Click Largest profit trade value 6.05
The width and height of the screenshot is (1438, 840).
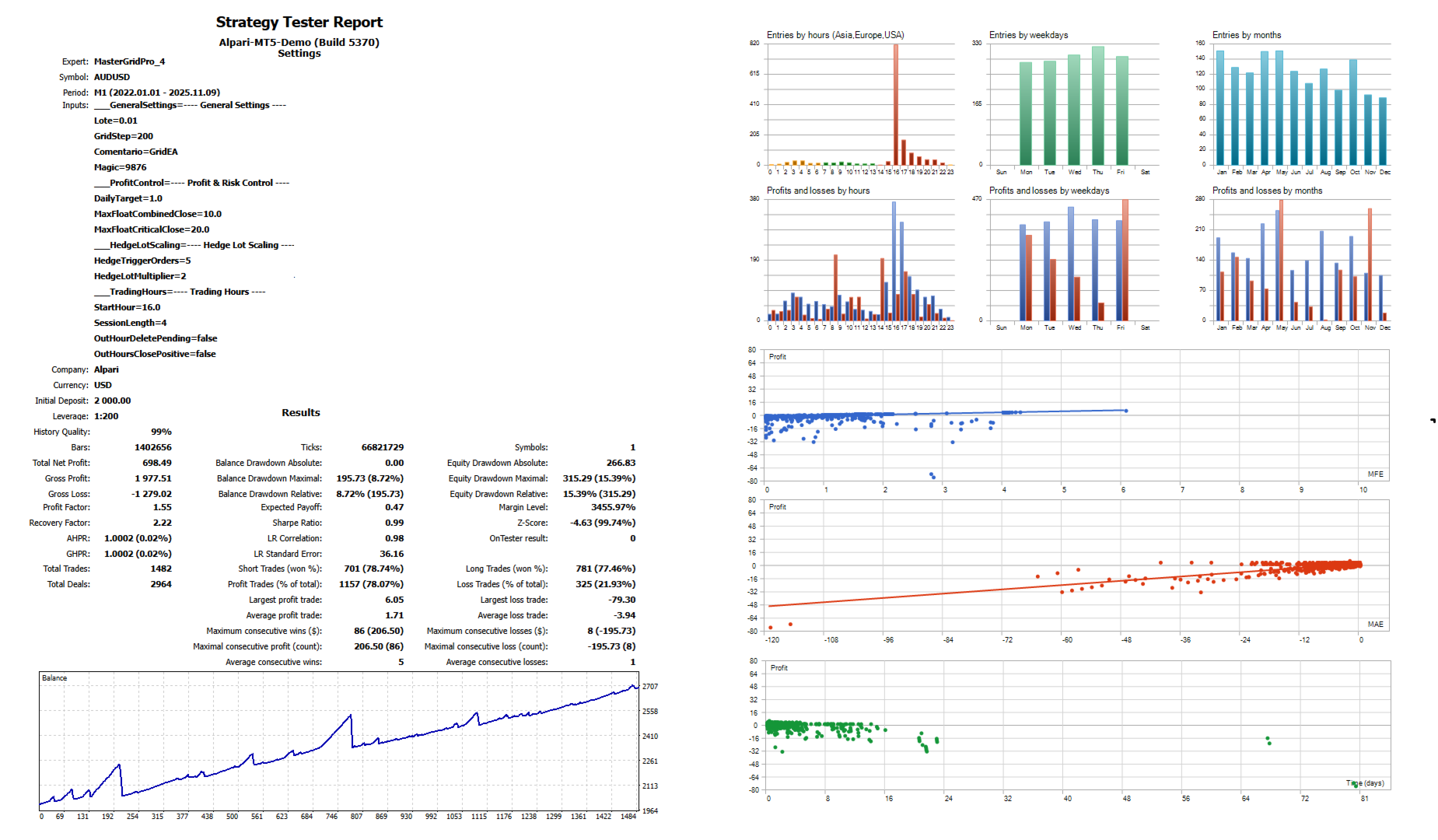[394, 600]
